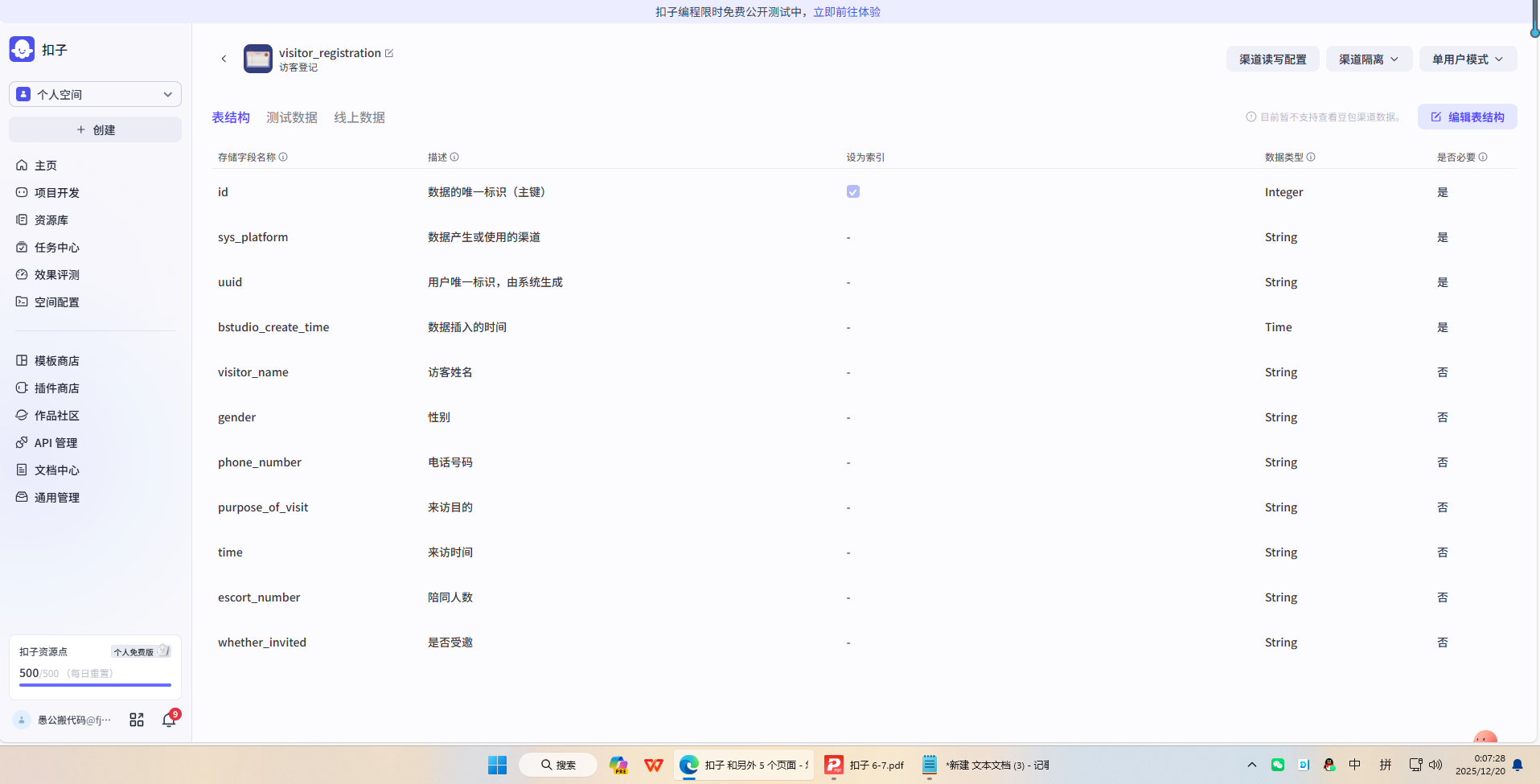Open 任务中心 in the sidebar
Image resolution: width=1540 pixels, height=784 pixels.
tap(56, 247)
